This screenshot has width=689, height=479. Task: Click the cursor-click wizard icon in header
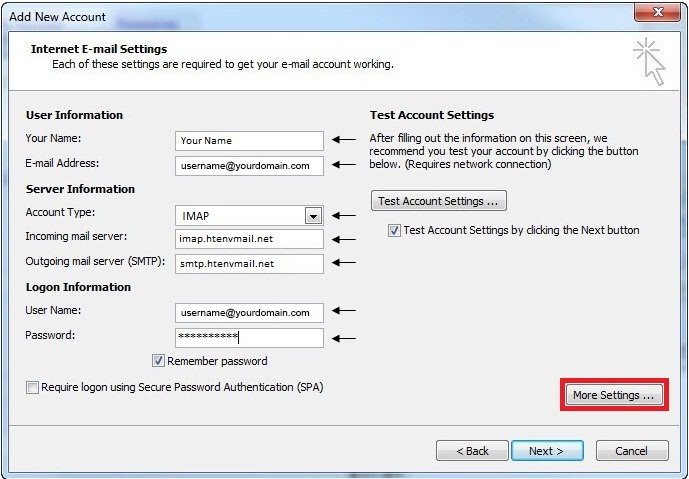649,62
